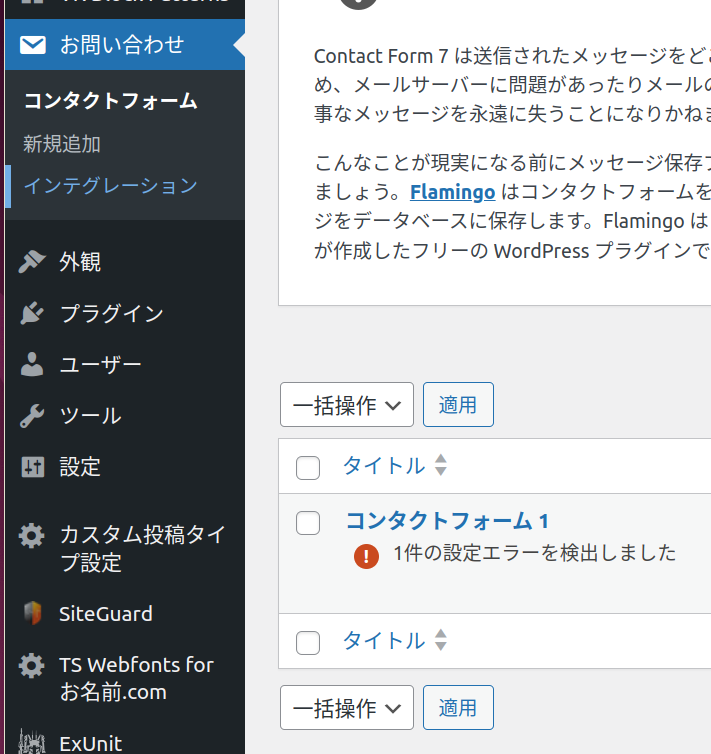
Task: Click the paintbrush icon for 外観
Action: tap(32, 262)
